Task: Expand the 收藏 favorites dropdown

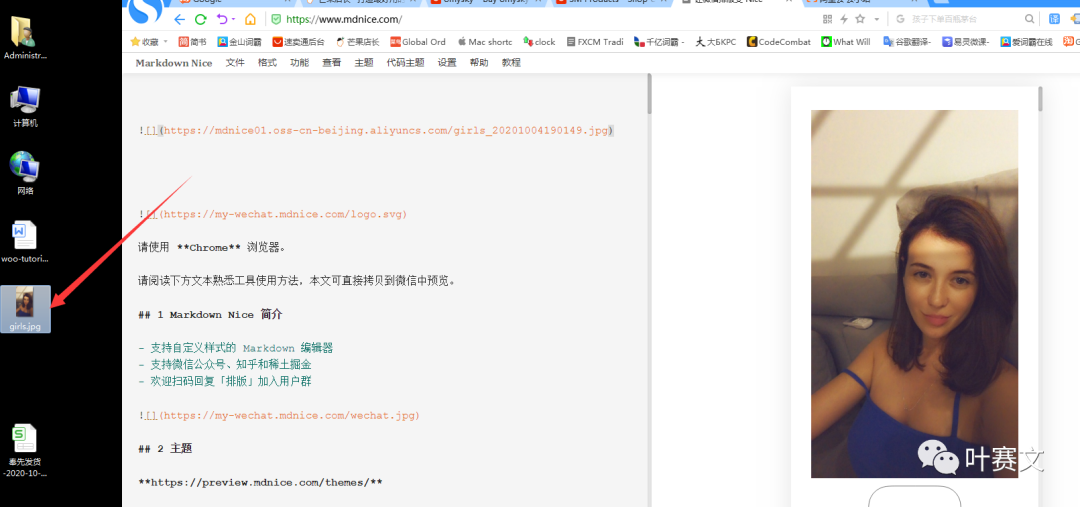Action: [165, 42]
